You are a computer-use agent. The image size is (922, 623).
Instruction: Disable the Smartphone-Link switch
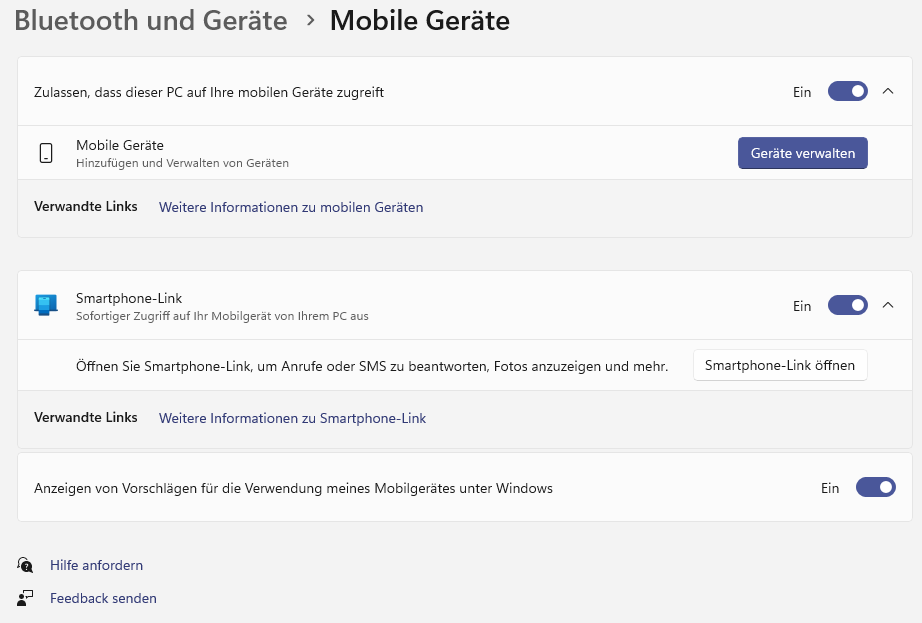pos(847,305)
